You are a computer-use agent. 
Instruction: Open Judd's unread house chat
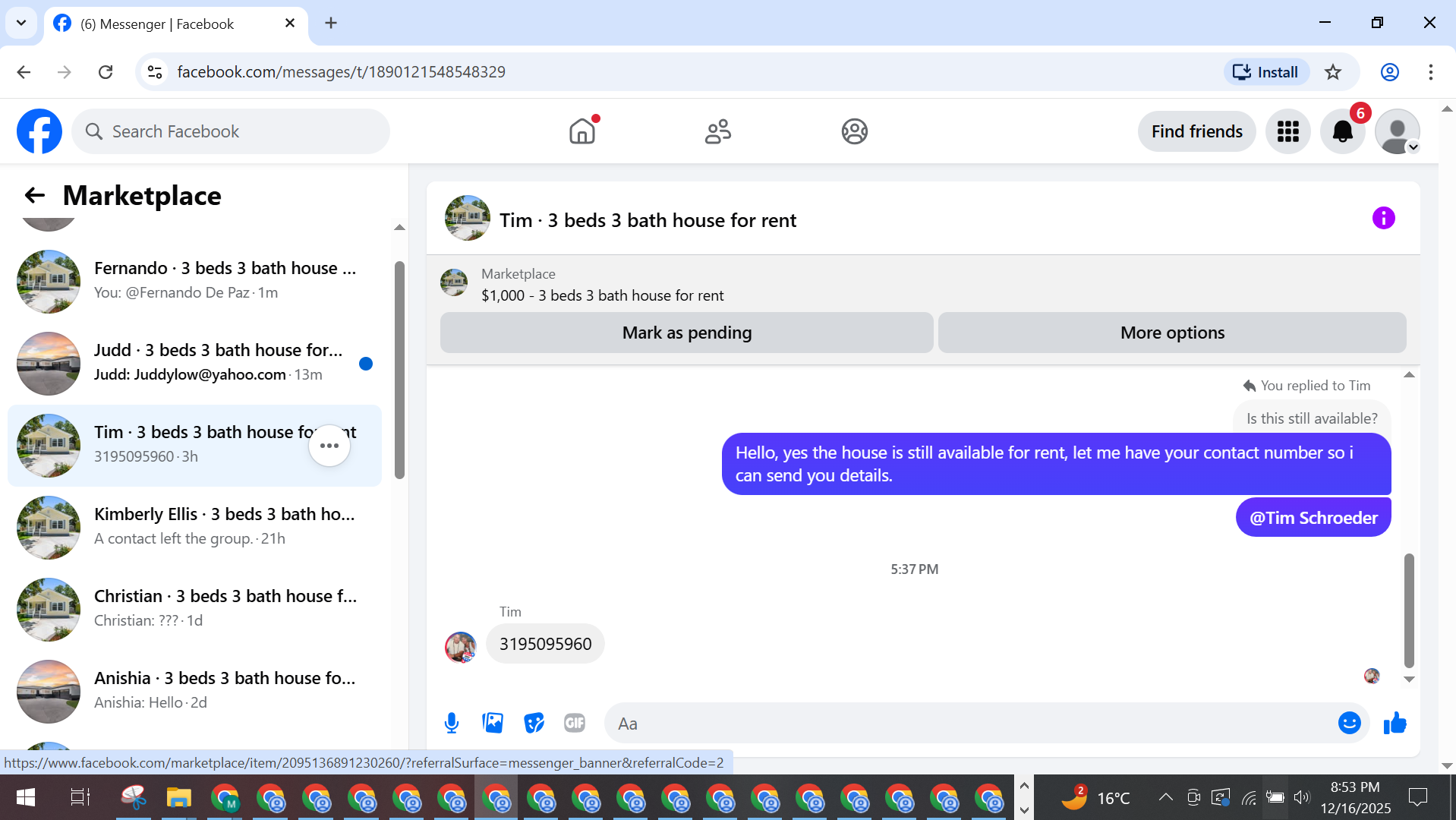[x=194, y=364]
